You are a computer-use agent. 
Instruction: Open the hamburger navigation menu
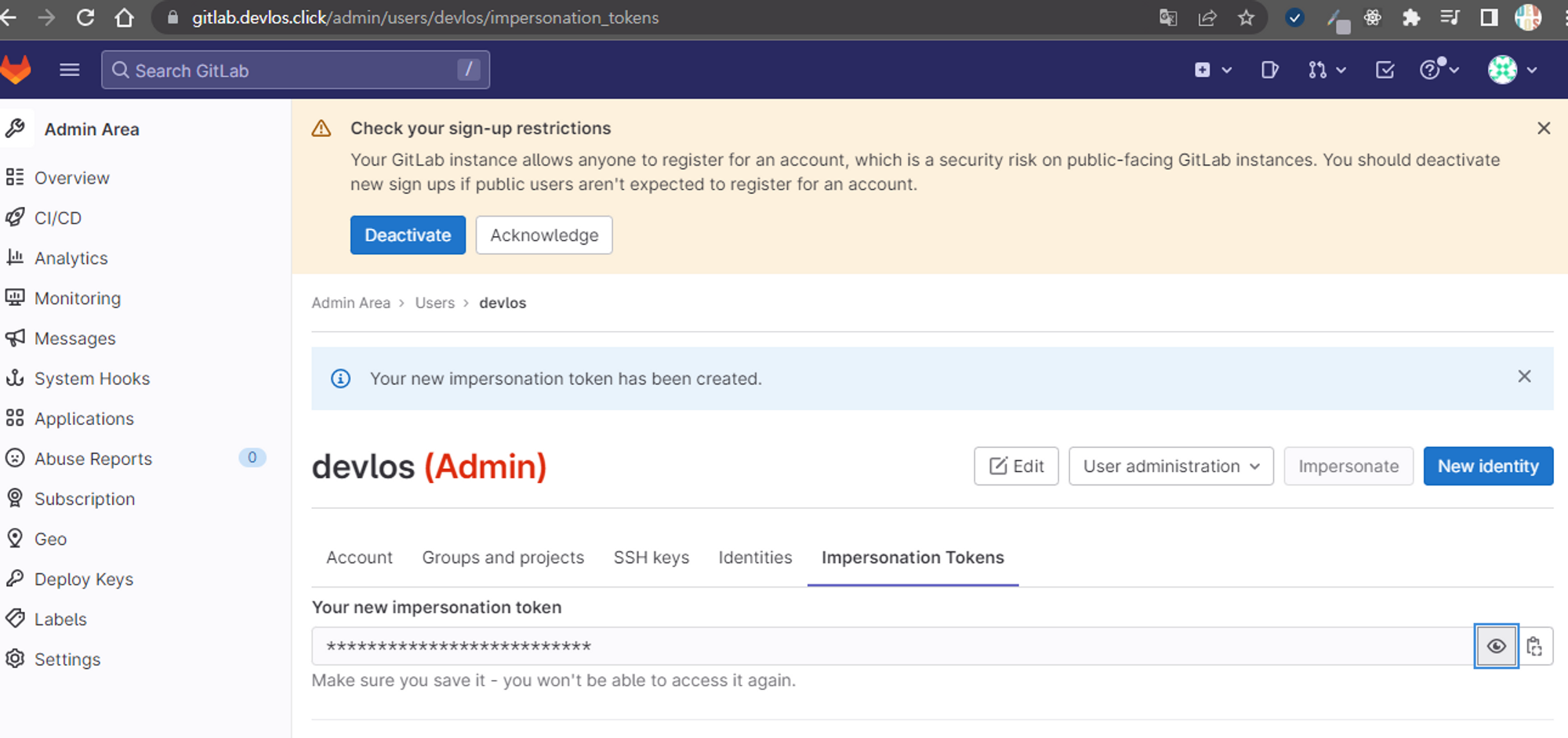click(70, 70)
